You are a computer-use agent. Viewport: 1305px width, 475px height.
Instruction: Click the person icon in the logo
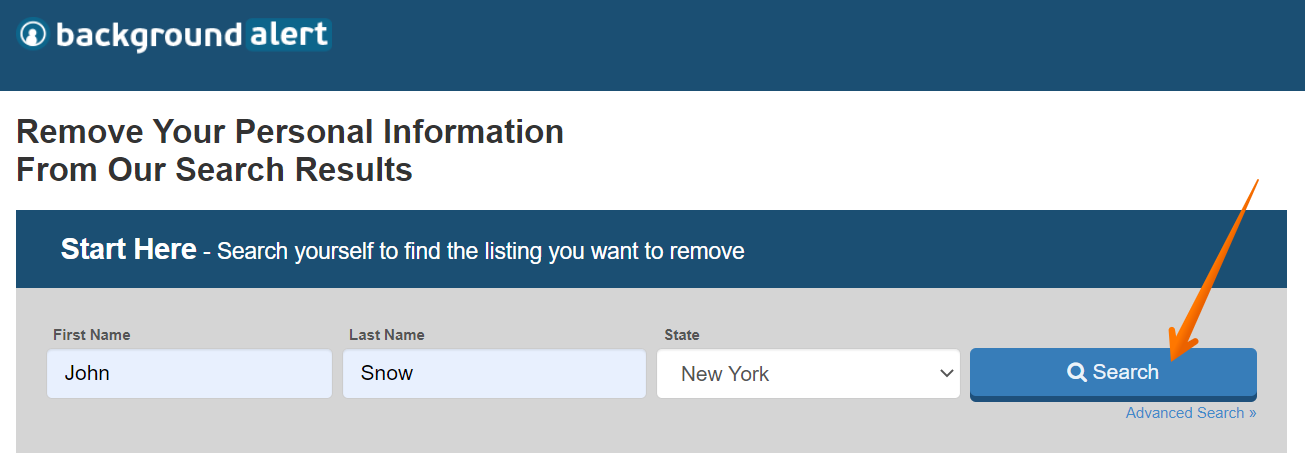(x=33, y=35)
